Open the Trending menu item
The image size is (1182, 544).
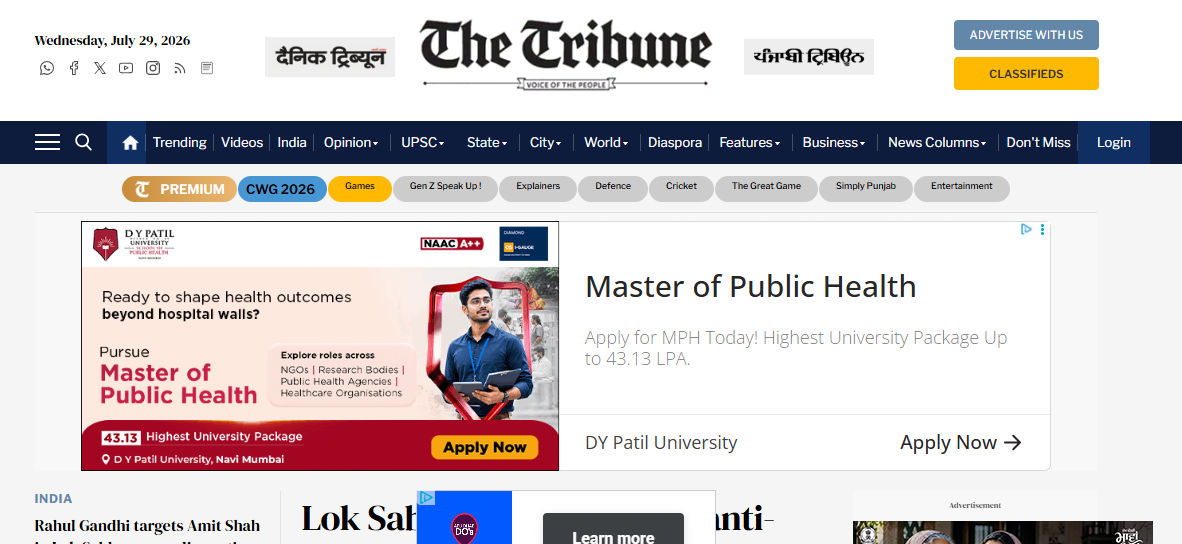click(x=179, y=142)
